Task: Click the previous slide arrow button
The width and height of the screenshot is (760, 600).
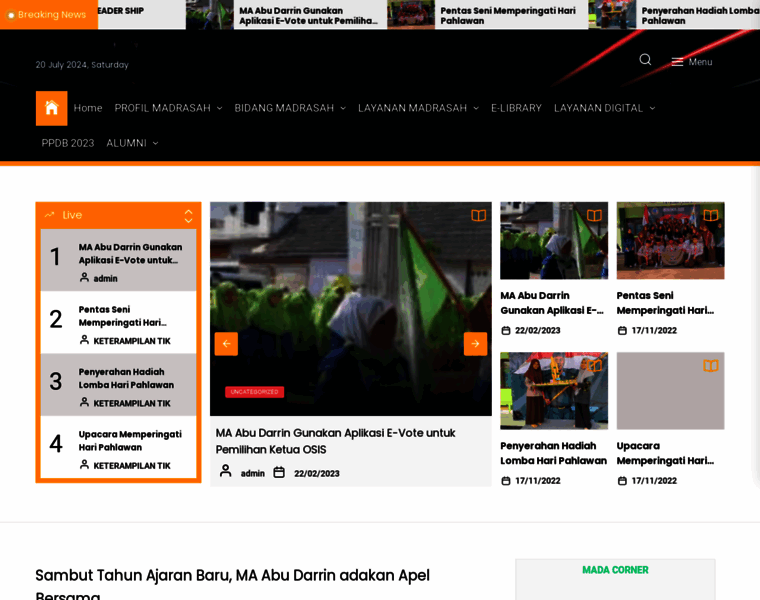Action: [226, 344]
